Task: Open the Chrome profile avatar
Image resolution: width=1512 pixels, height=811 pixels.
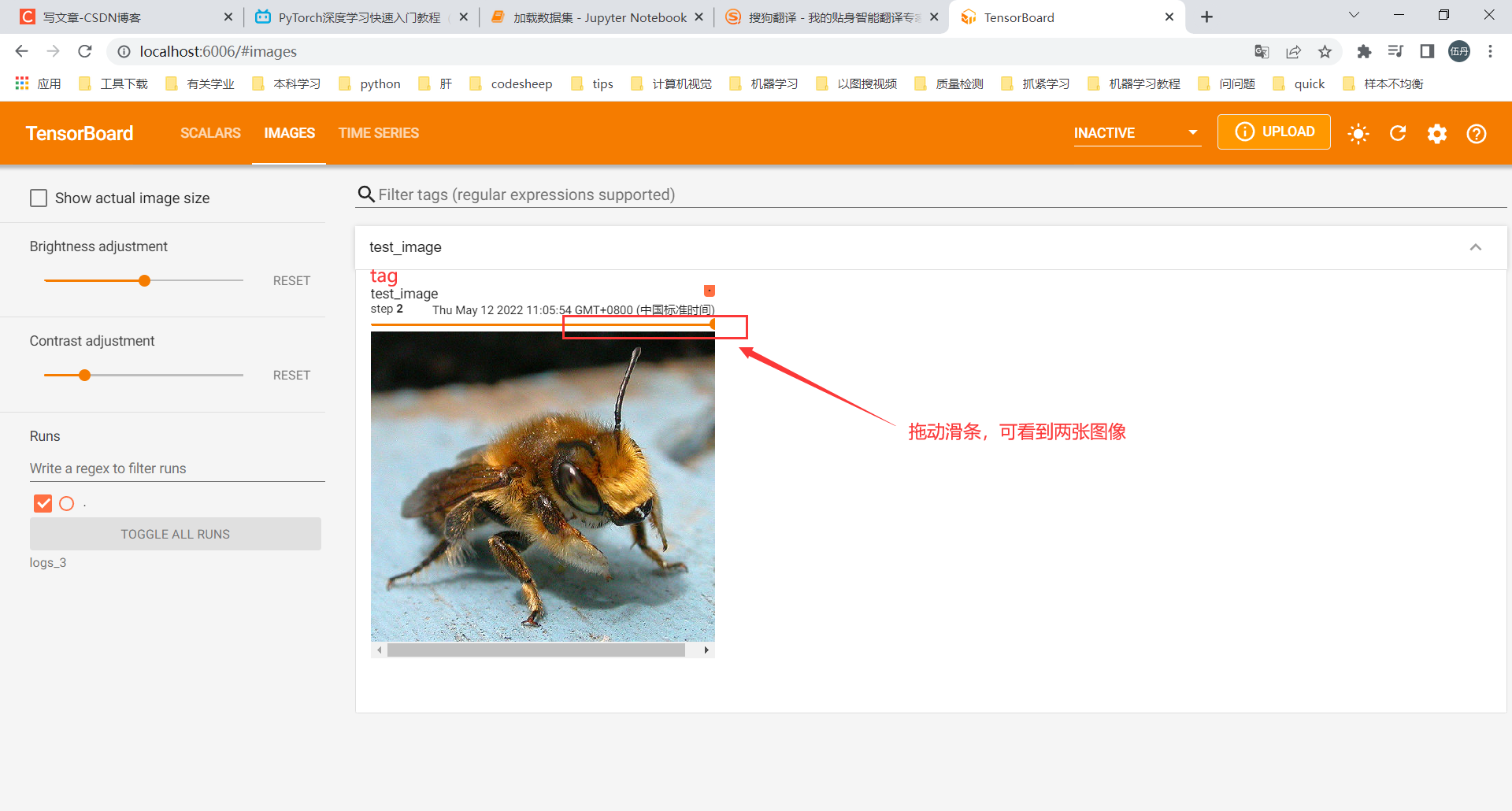Action: [x=1459, y=51]
